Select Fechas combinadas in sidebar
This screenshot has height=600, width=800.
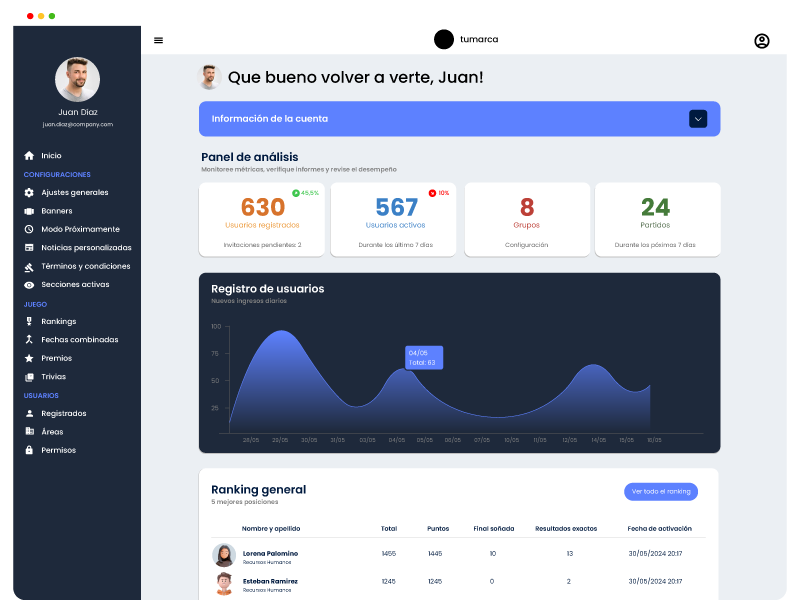point(79,340)
